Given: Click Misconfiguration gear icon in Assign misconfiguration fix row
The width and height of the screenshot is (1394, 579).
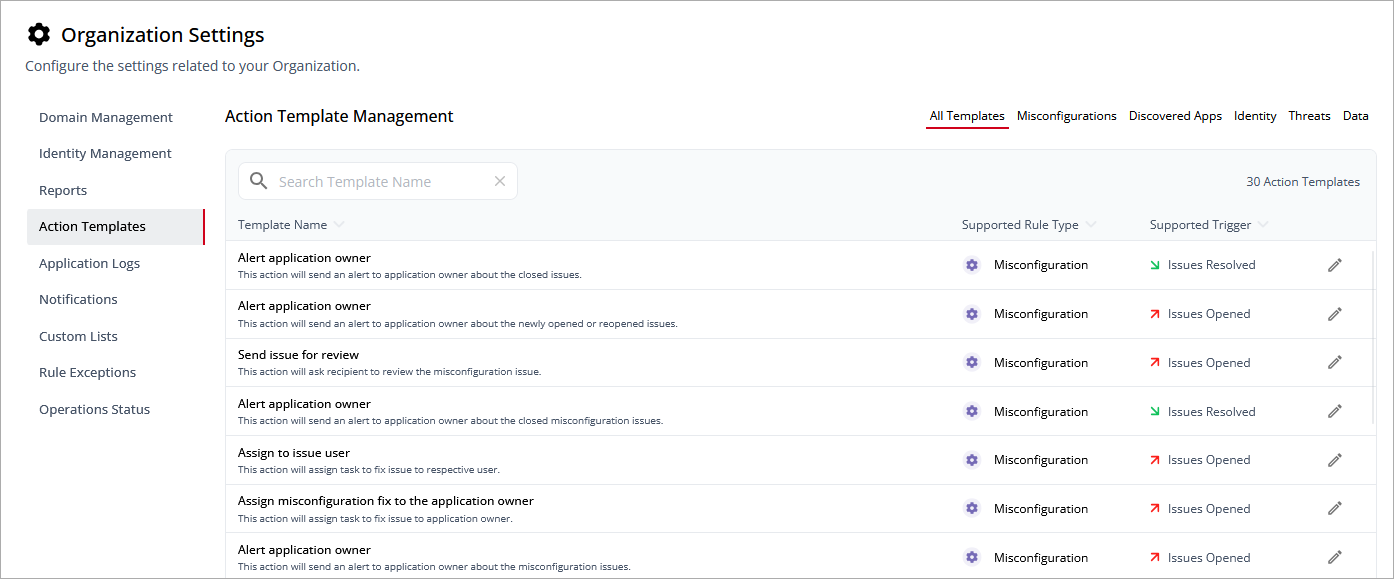Looking at the screenshot, I should pos(972,508).
